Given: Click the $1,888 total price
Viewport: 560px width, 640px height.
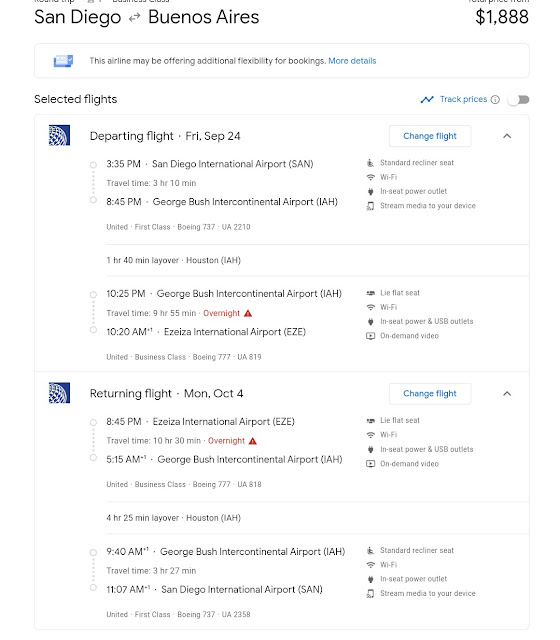Looking at the screenshot, I should 502,17.
